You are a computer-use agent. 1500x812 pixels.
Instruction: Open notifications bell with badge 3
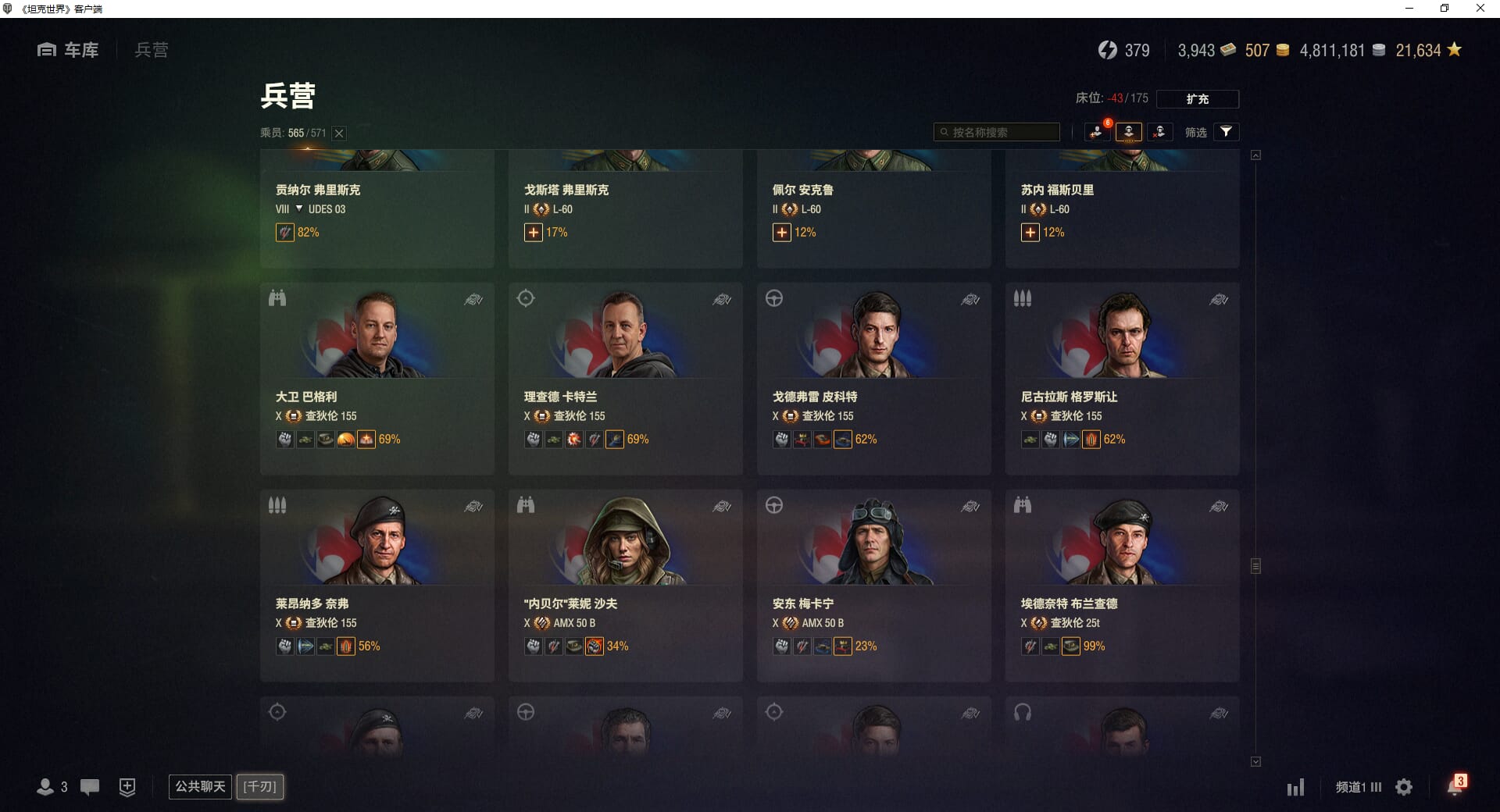coord(1455,786)
